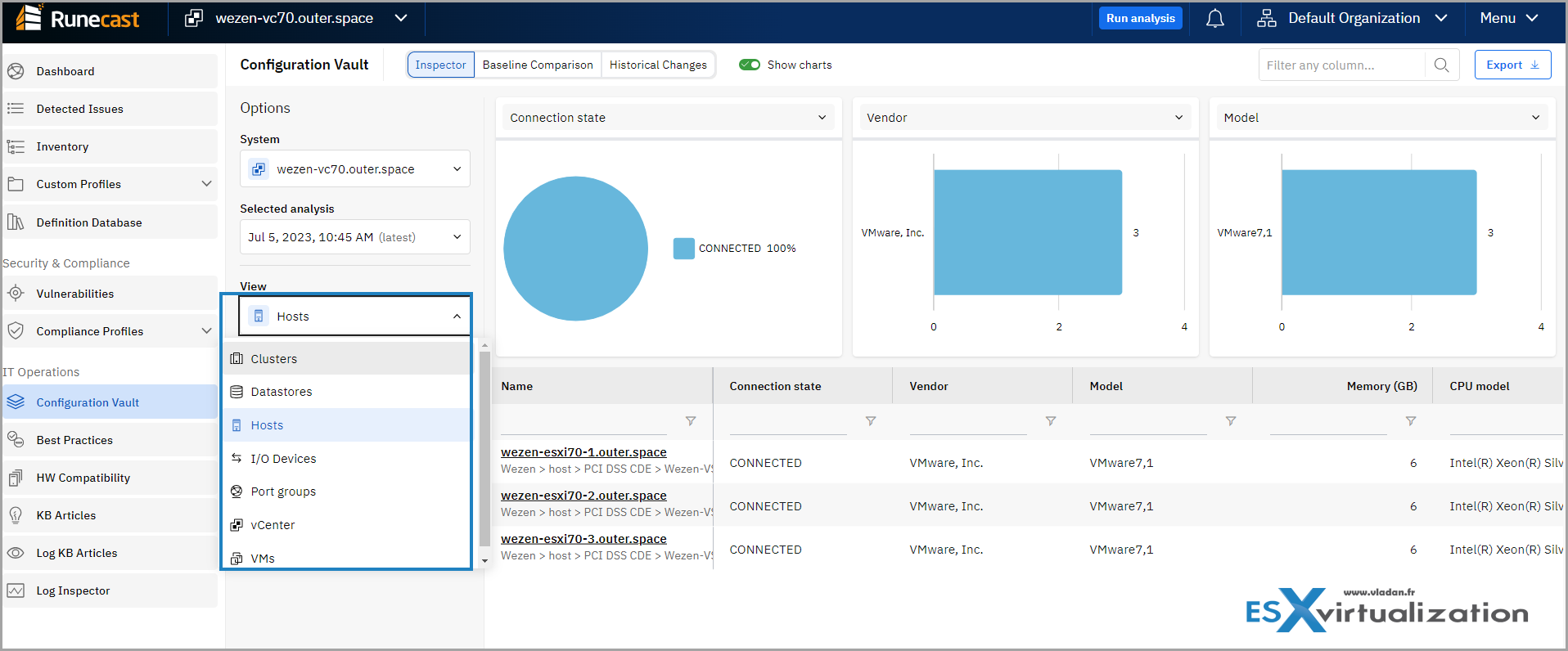Click the VMware7,1 model bar
The image size is (1568, 651).
1379,232
